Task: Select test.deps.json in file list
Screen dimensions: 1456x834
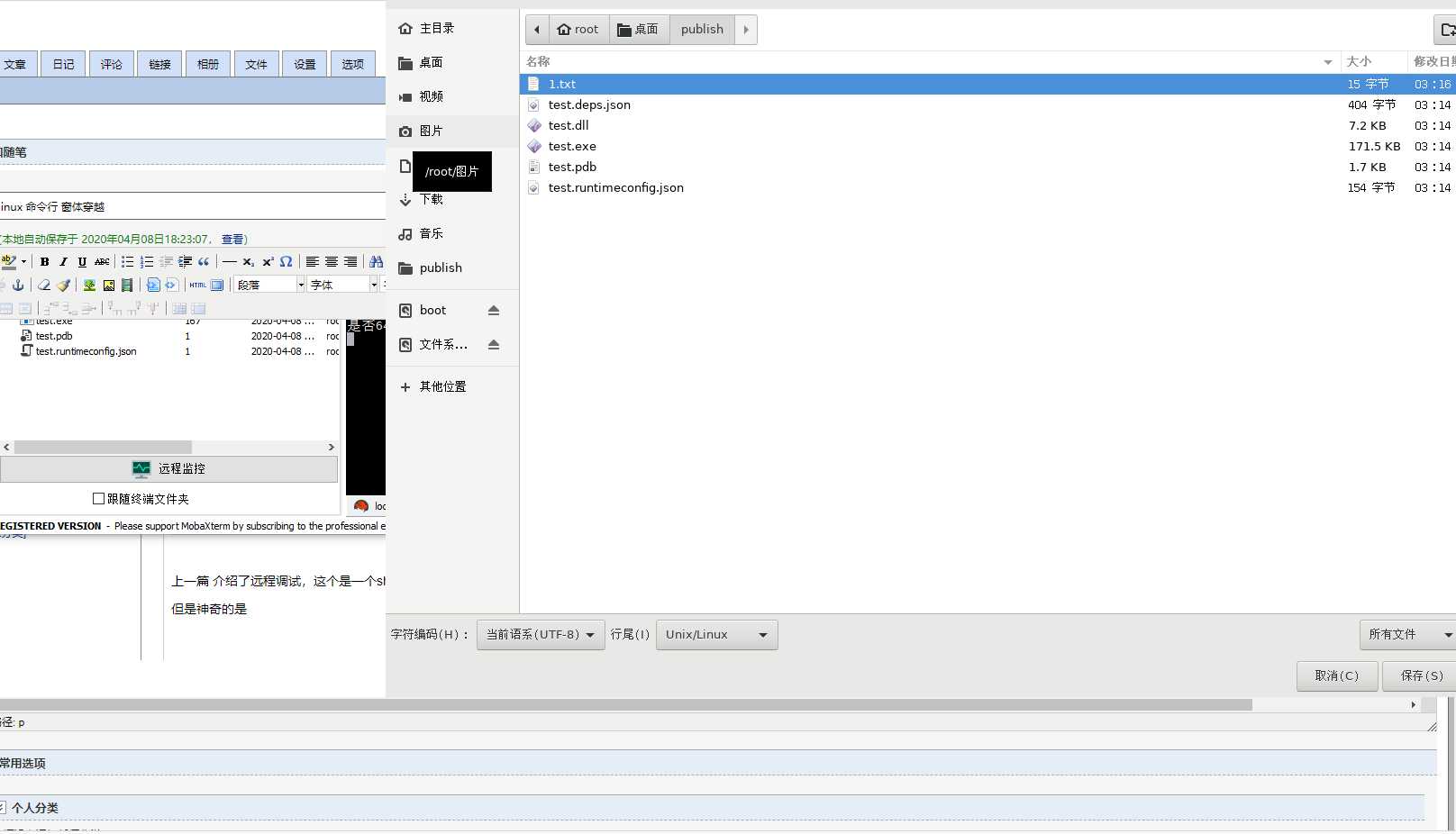Action: [x=987, y=105]
